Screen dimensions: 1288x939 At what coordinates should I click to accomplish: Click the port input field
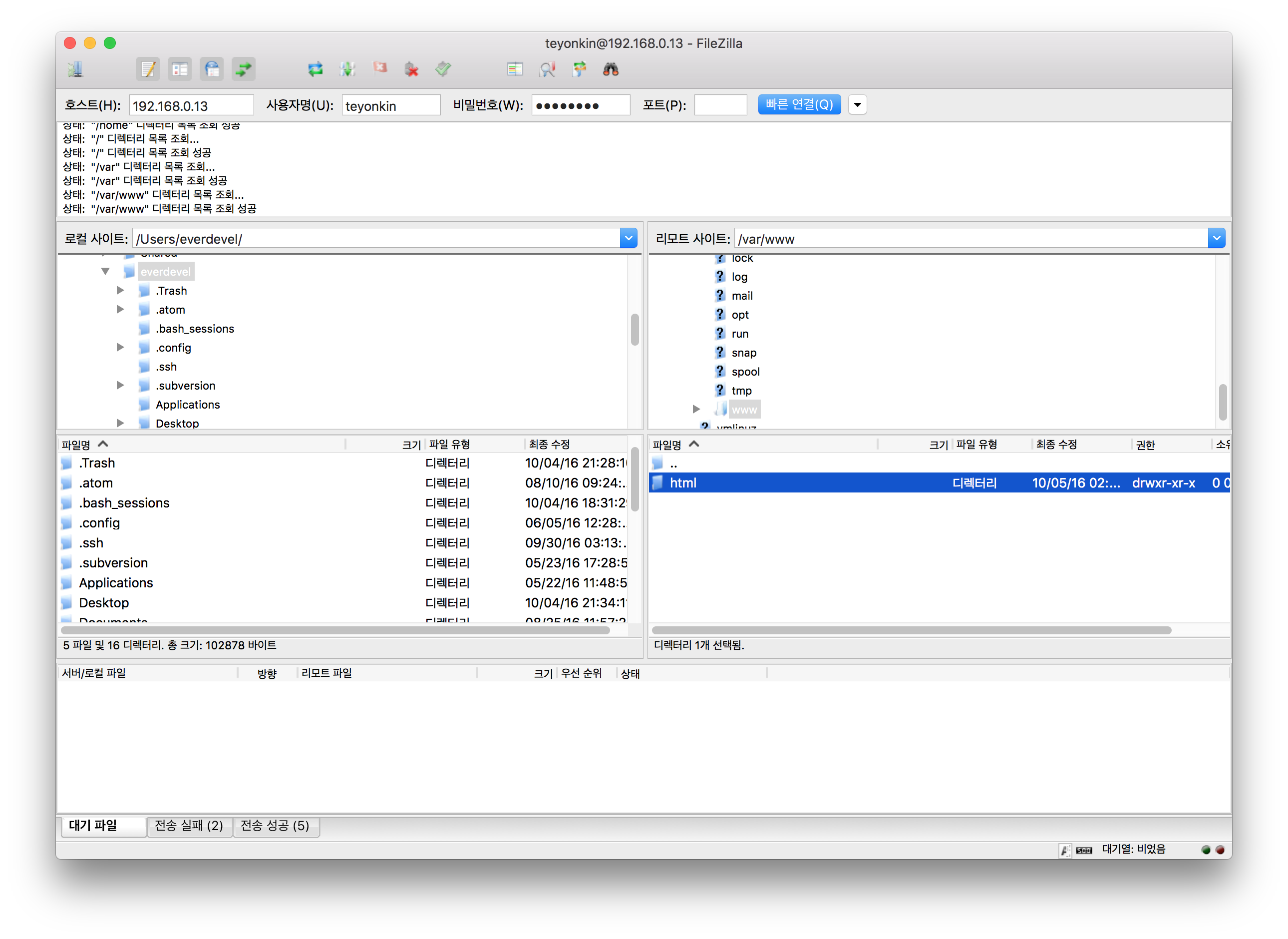tap(720, 106)
